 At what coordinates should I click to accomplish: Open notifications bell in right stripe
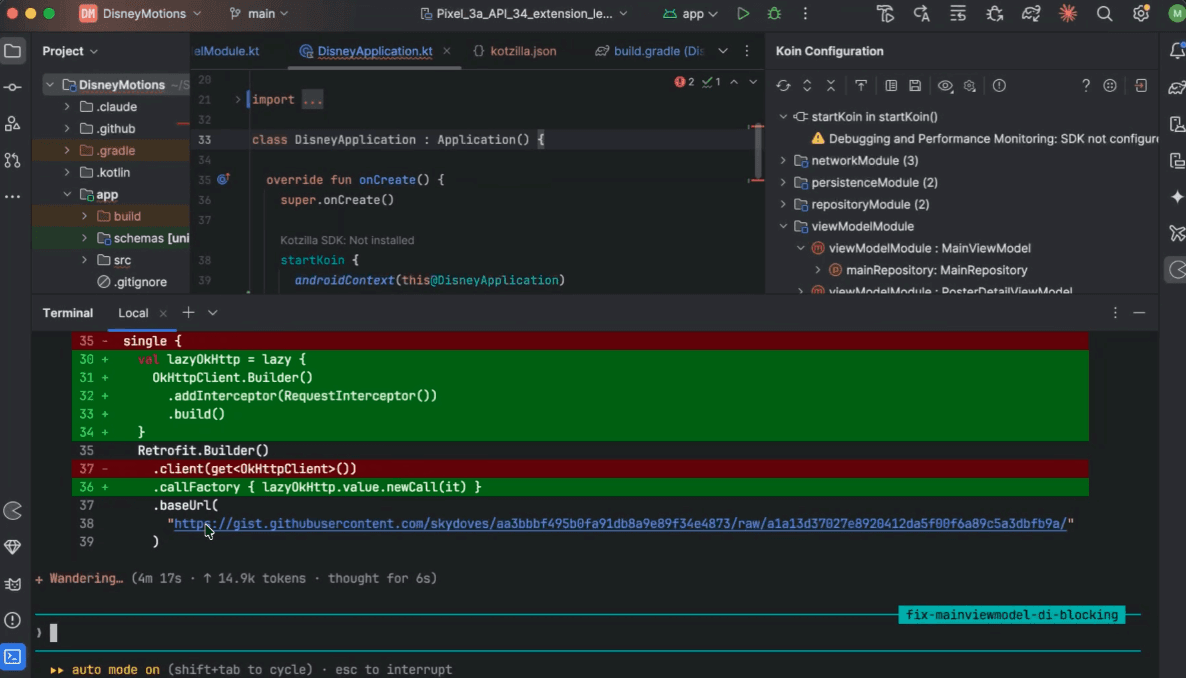pyautogui.click(x=1177, y=51)
